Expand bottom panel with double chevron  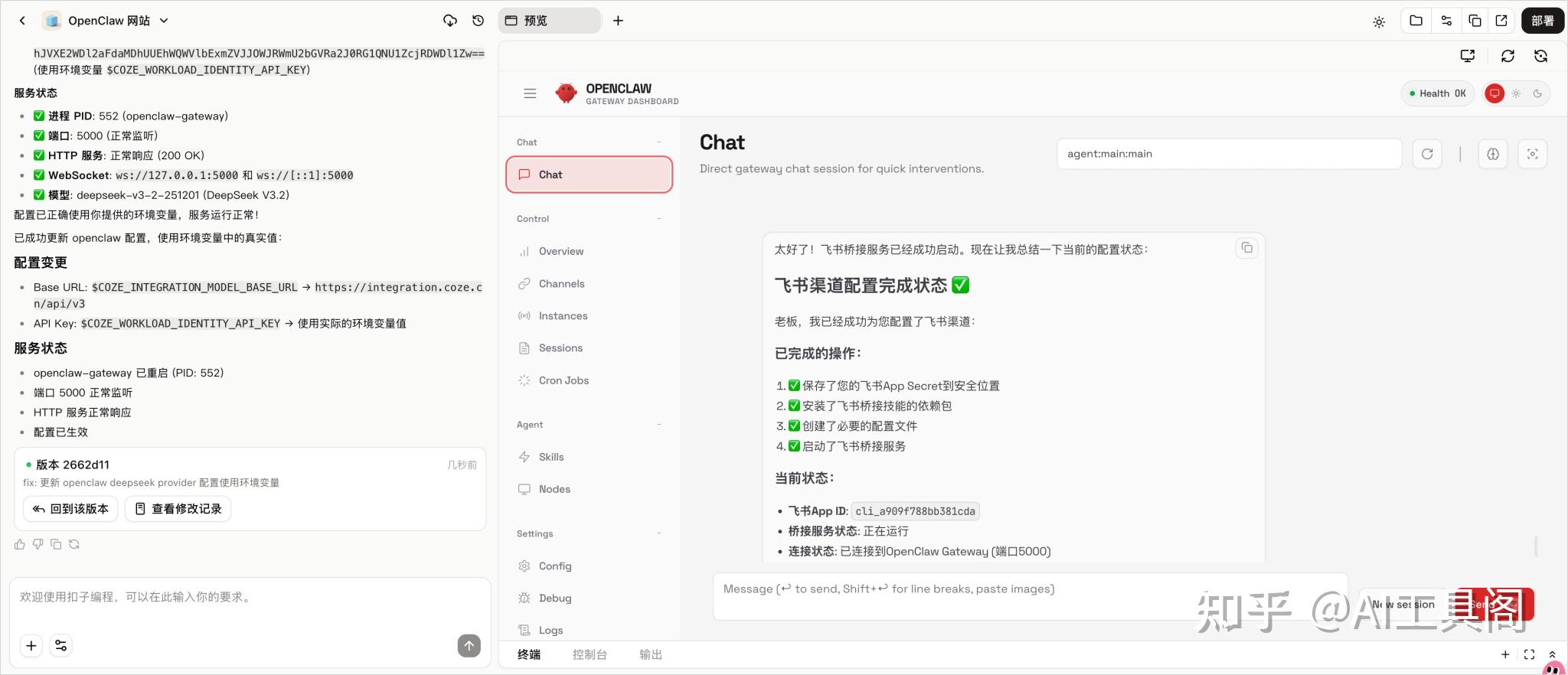click(1552, 655)
